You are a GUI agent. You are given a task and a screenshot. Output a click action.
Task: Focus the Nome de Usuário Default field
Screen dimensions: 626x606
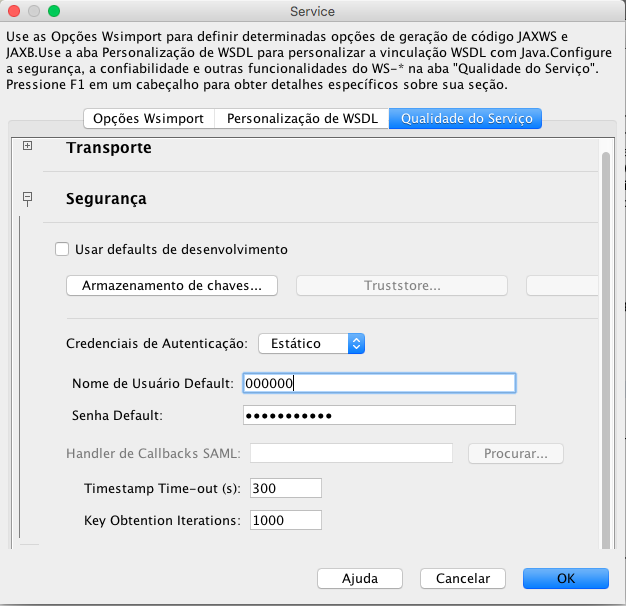pyautogui.click(x=379, y=383)
